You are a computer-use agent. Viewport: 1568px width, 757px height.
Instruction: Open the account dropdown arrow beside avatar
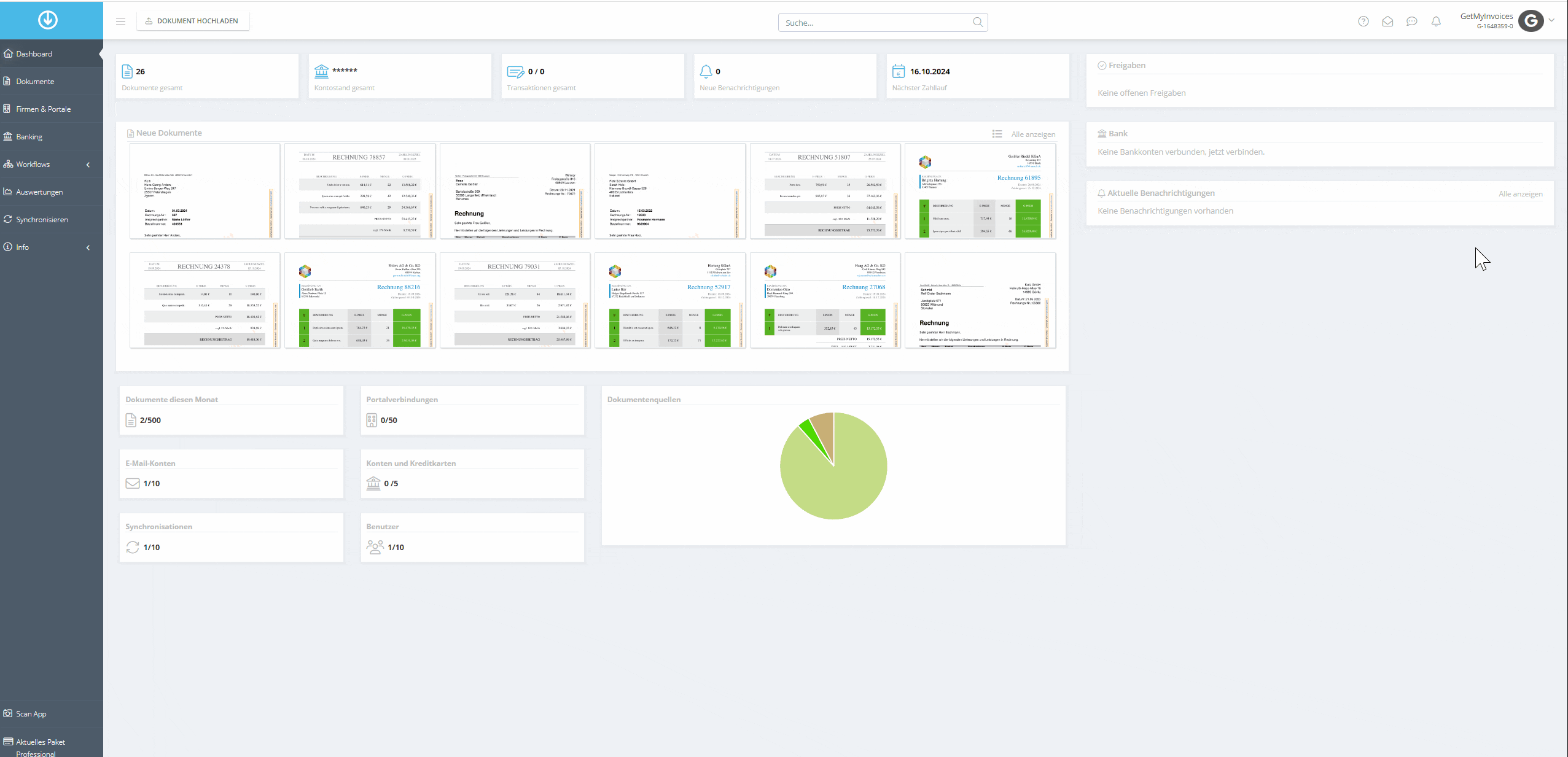point(1551,20)
